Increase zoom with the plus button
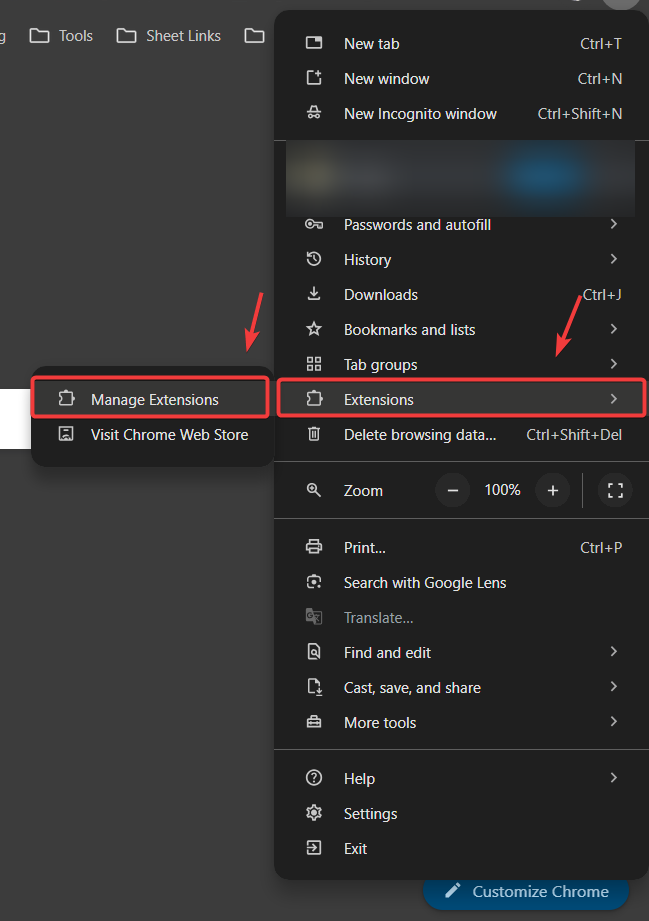 pos(553,490)
